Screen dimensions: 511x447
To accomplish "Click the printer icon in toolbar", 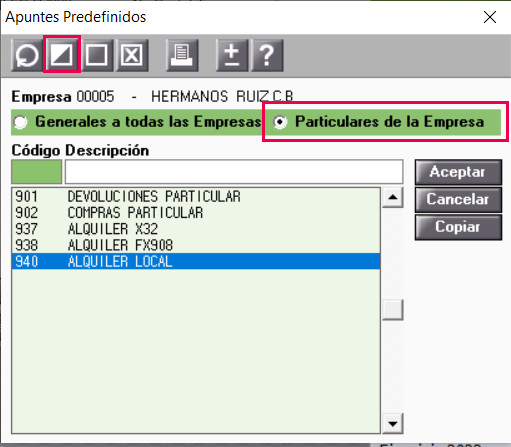I will pyautogui.click(x=182, y=55).
